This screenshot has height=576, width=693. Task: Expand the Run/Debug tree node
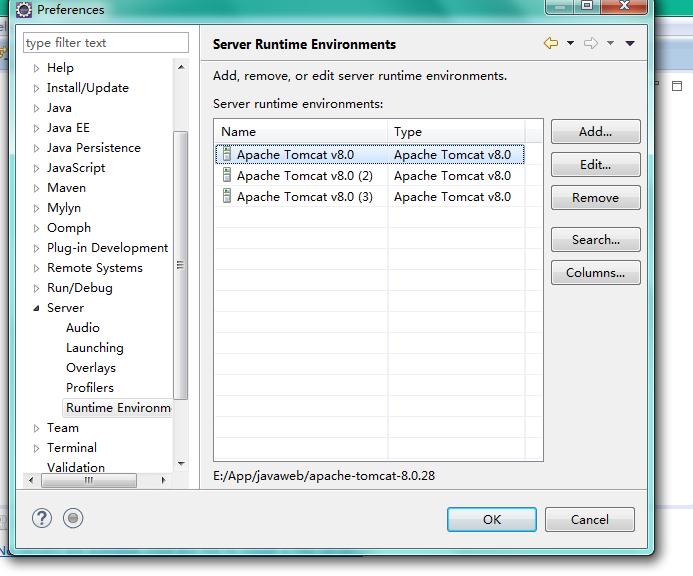[36, 288]
